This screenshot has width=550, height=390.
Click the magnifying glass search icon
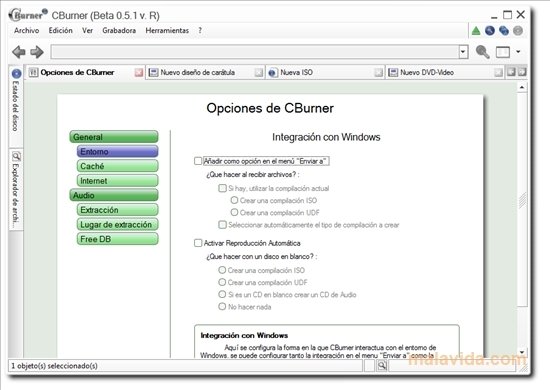click(x=483, y=52)
